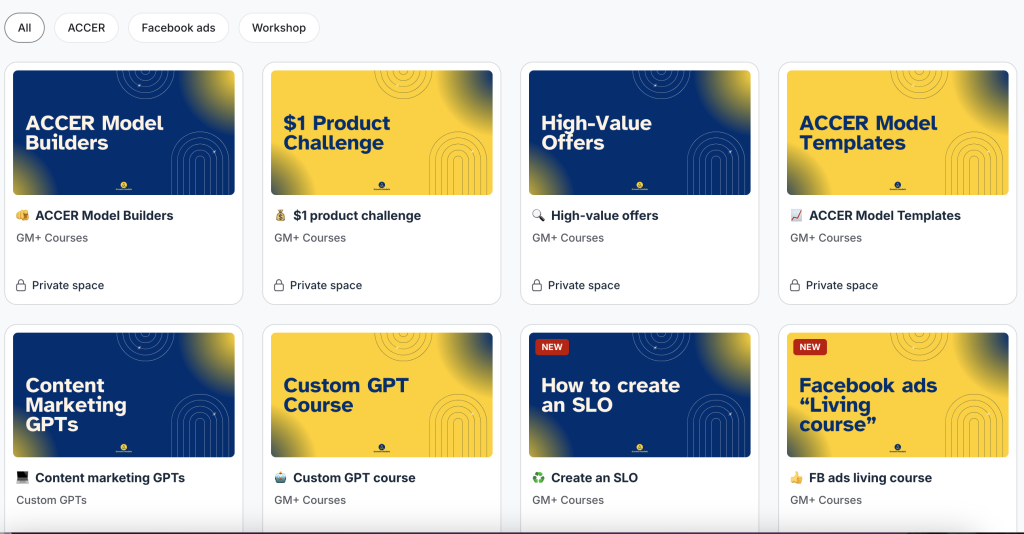Image resolution: width=1024 pixels, height=534 pixels.
Task: Click the lock icon under ACCER Model Templates
Action: click(x=795, y=286)
